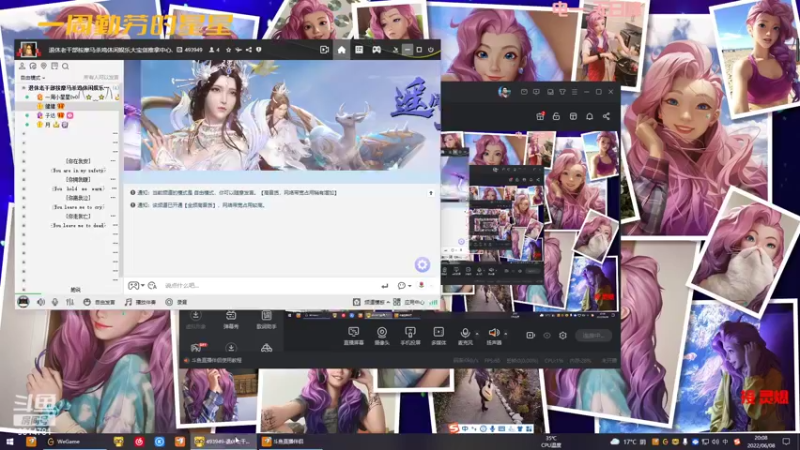Click the share icon in YY channel header
This screenshot has width=800, height=450.
[x=248, y=50]
